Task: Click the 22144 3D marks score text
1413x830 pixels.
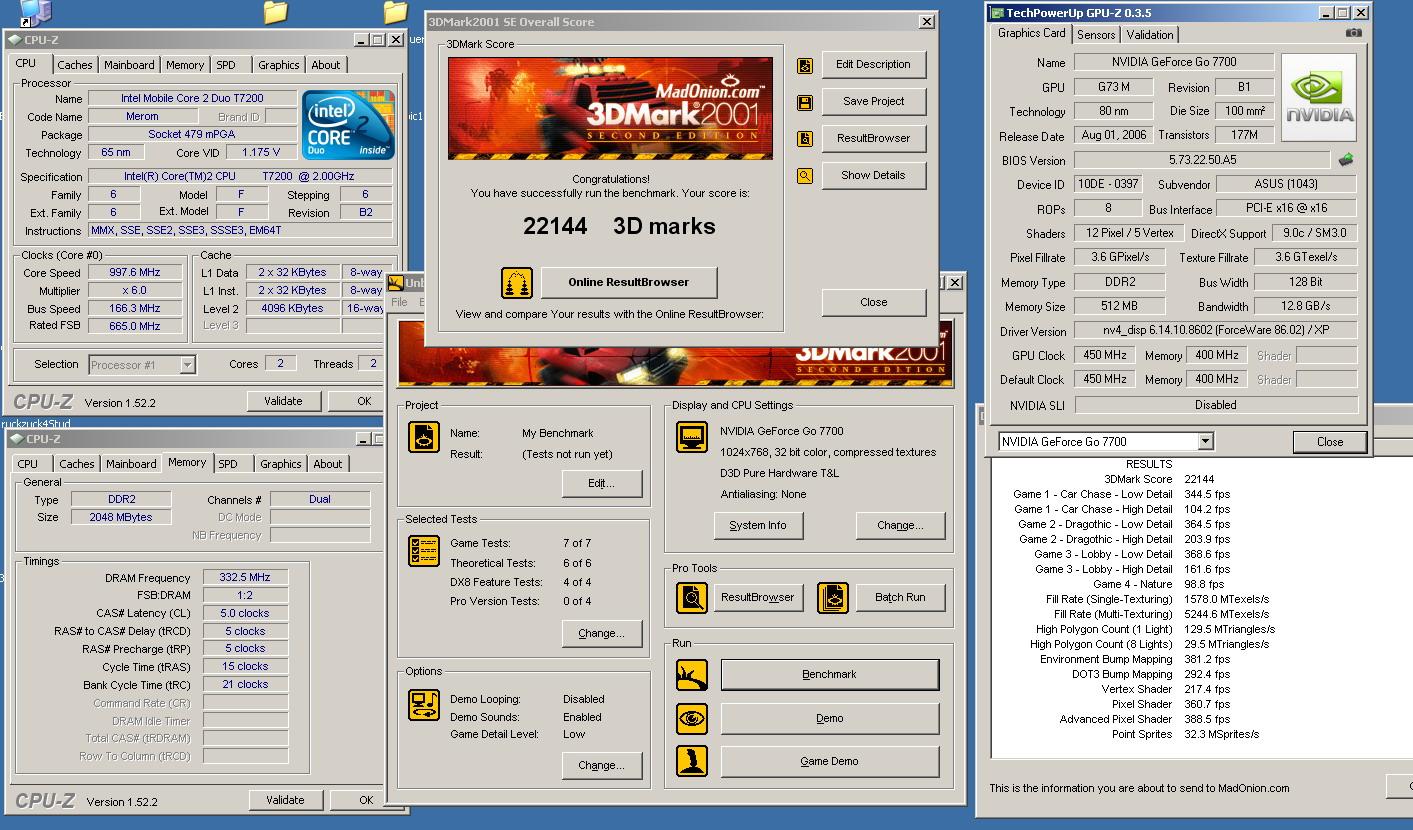Action: [x=619, y=226]
